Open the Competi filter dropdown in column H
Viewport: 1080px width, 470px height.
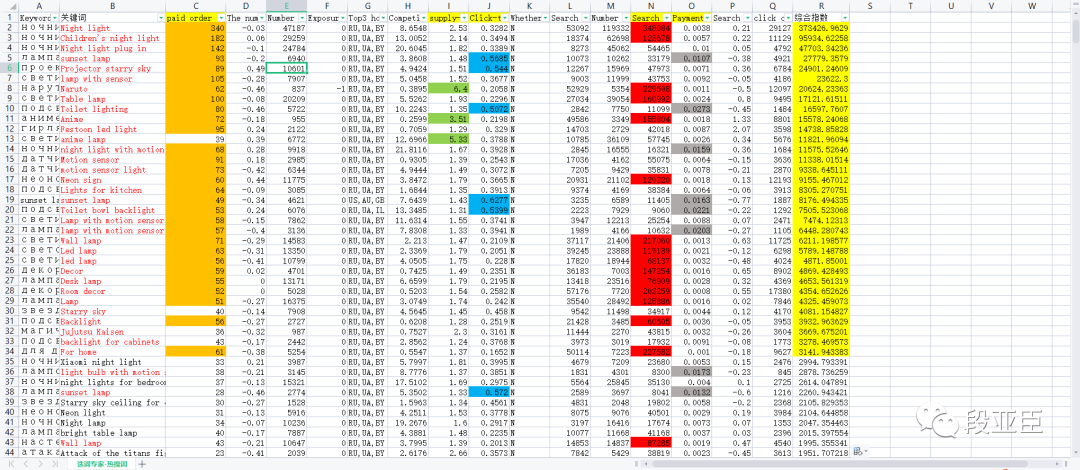[422, 18]
